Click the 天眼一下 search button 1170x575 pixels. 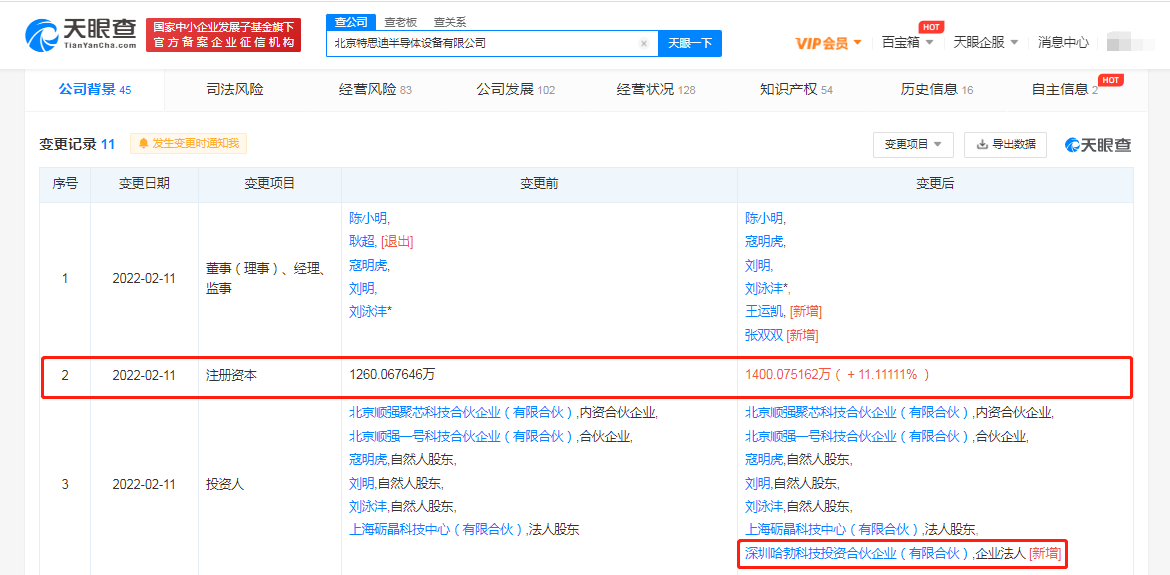coord(689,43)
